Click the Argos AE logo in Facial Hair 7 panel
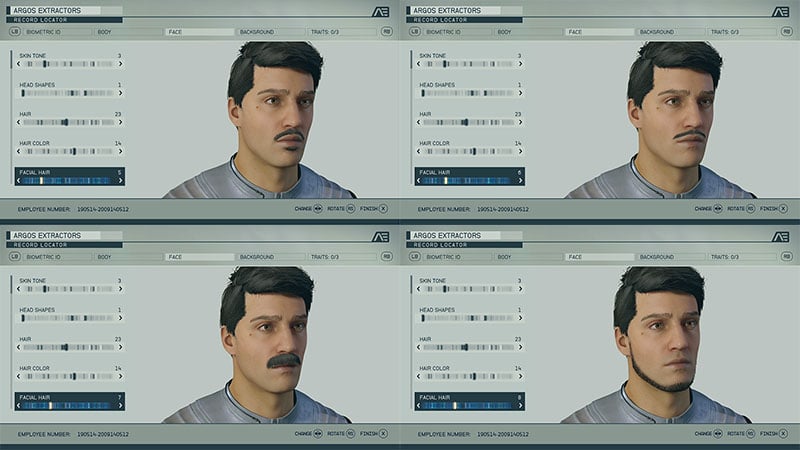 click(381, 237)
